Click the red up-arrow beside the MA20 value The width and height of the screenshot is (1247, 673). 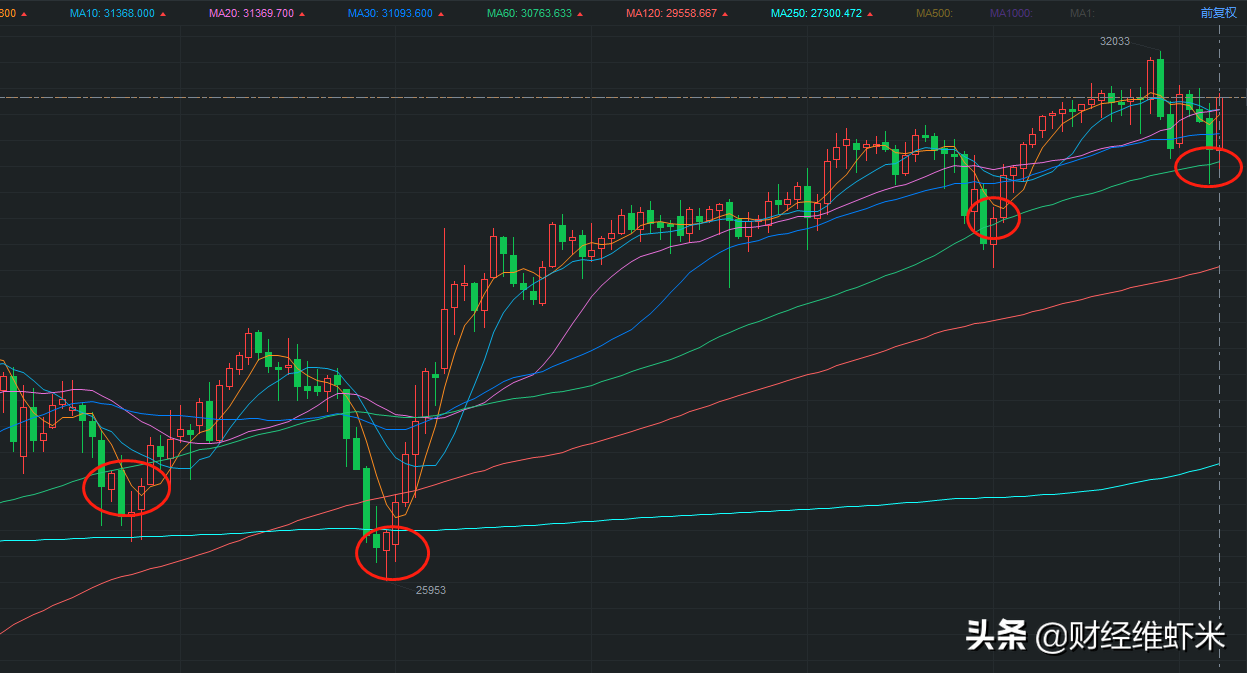point(302,14)
